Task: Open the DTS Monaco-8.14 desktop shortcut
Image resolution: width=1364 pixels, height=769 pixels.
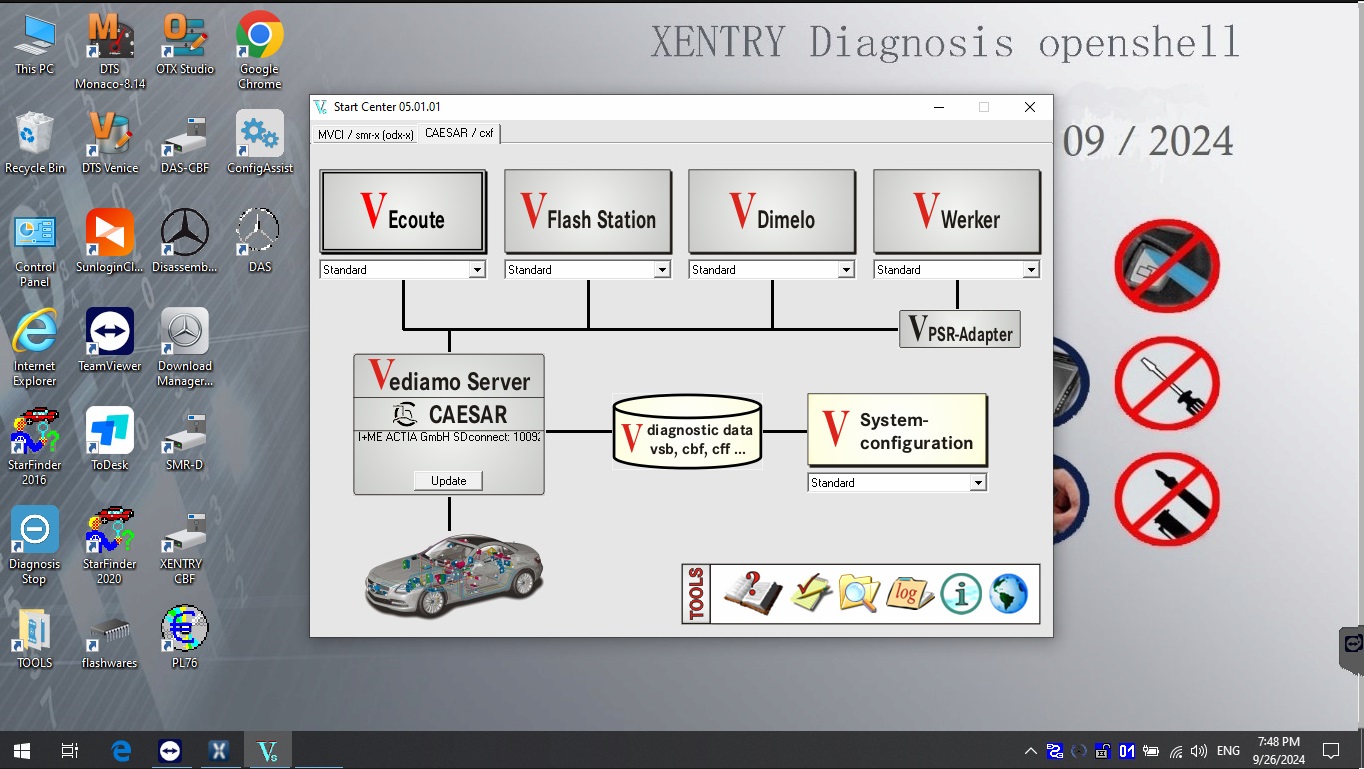Action: [110, 52]
